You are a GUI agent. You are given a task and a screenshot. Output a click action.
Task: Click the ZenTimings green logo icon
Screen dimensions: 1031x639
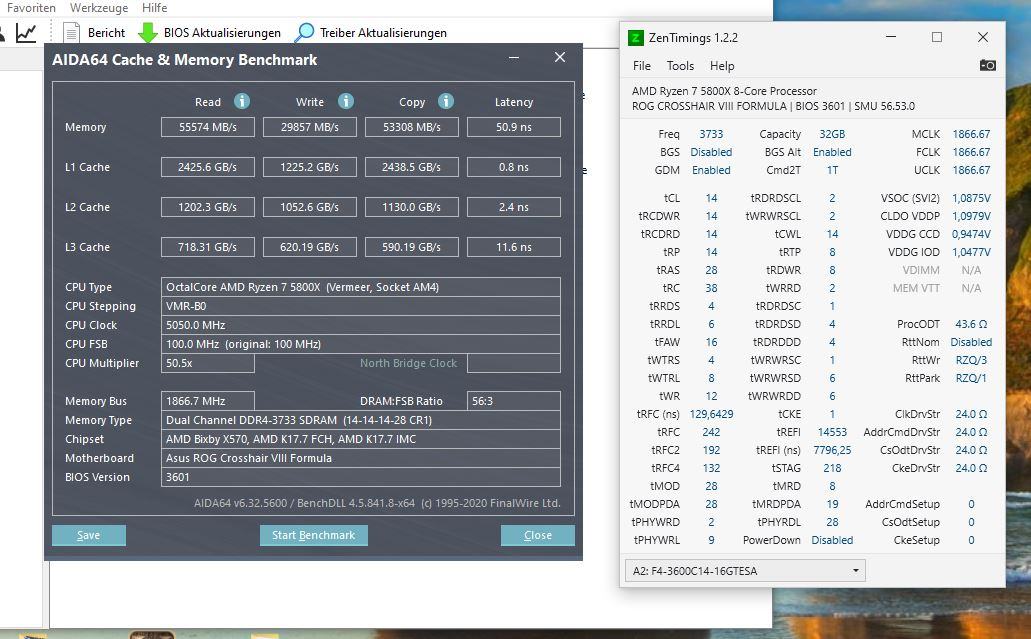coord(635,37)
